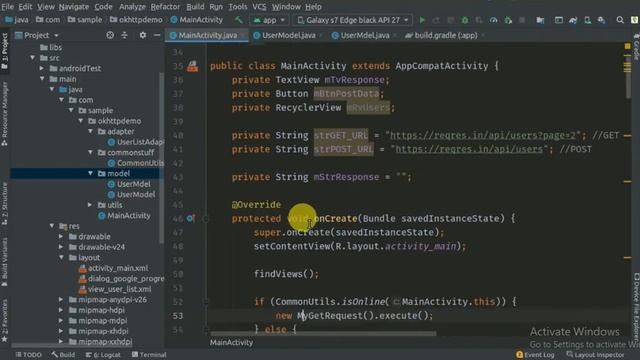Click the Project Structure icon in the toolbar
The width and height of the screenshot is (640, 360).
(x=540, y=20)
